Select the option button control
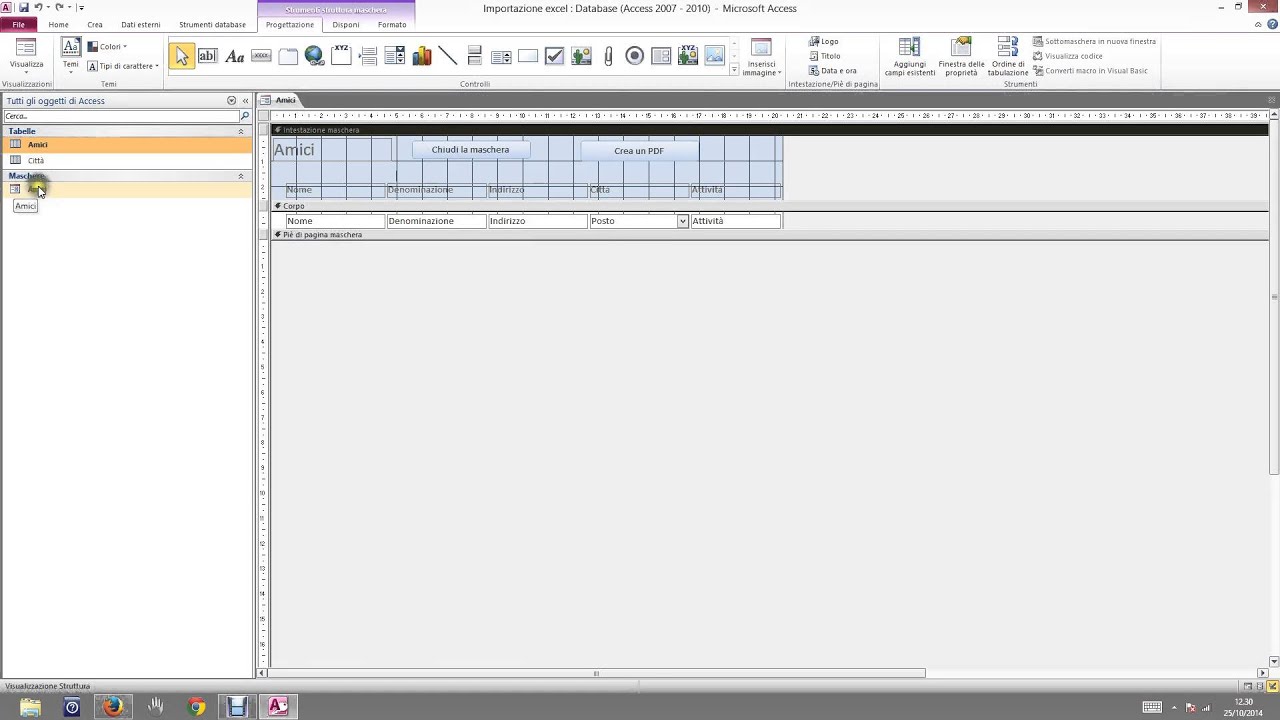This screenshot has height=720, width=1280. (634, 56)
